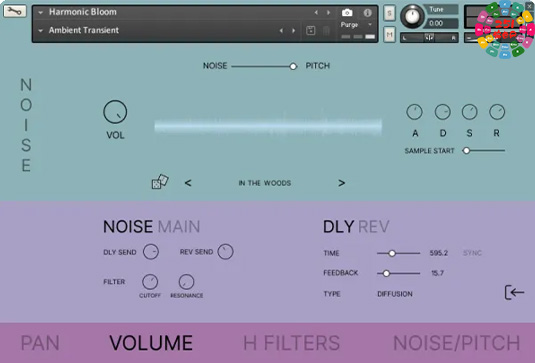This screenshot has width=535, height=363.
Task: Click the noise waveform display
Action: (x=268, y=126)
